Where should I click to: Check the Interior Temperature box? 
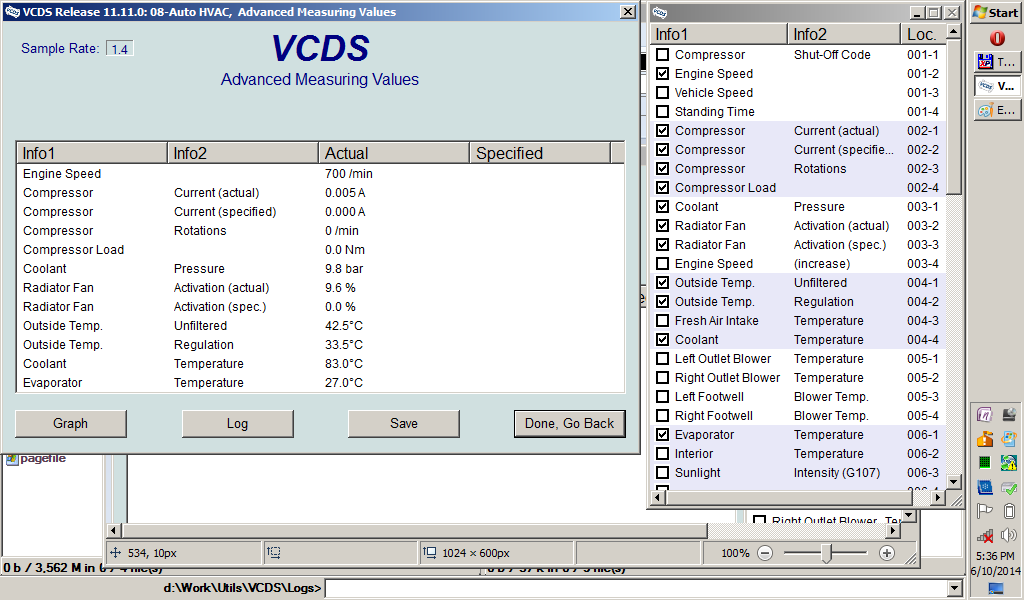pos(662,454)
